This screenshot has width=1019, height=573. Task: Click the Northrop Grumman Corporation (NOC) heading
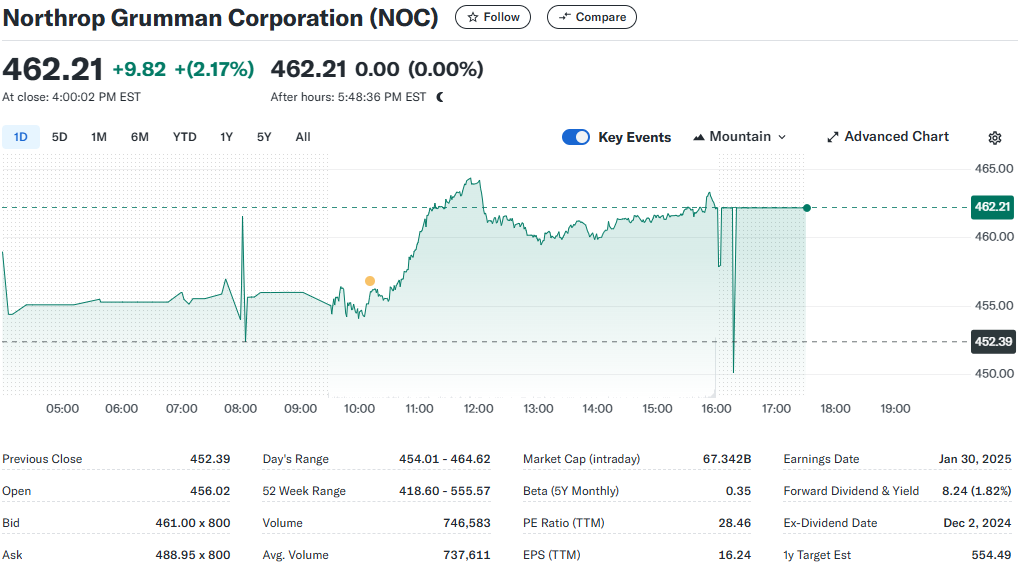(221, 18)
